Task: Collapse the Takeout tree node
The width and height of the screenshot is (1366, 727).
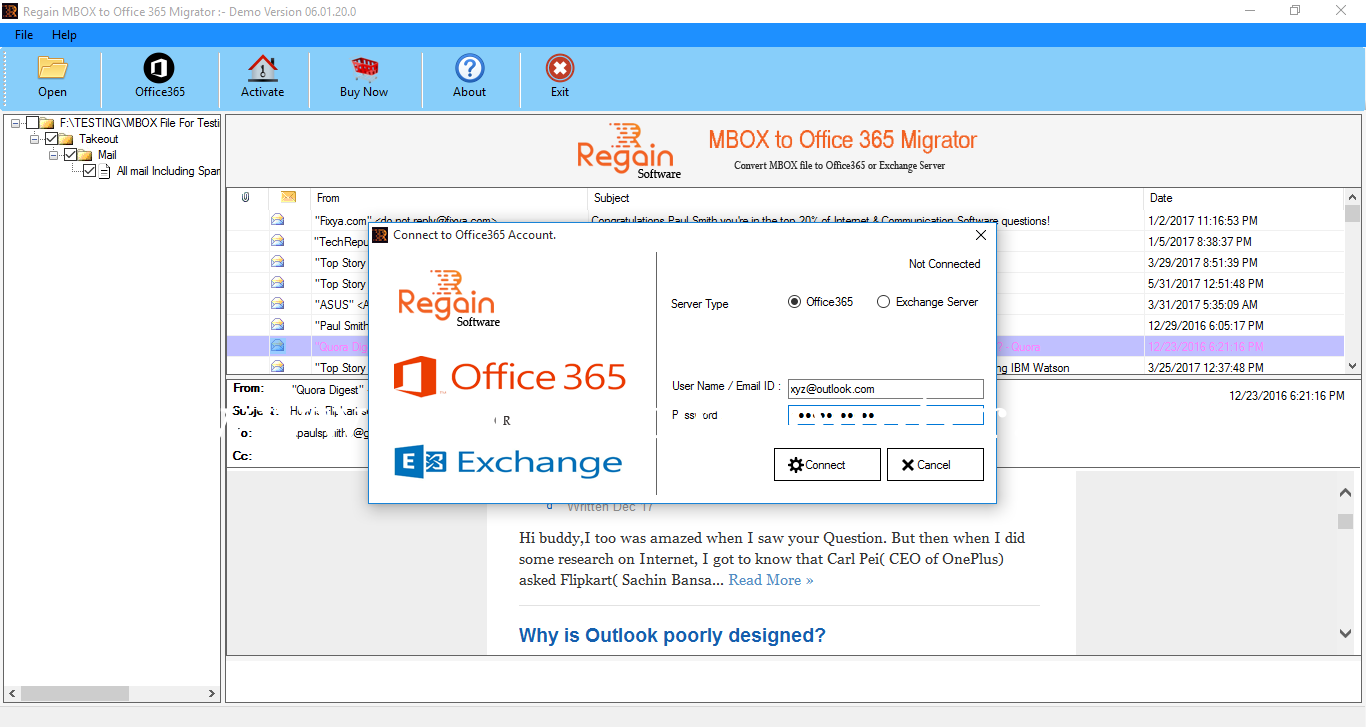Action: click(x=35, y=139)
